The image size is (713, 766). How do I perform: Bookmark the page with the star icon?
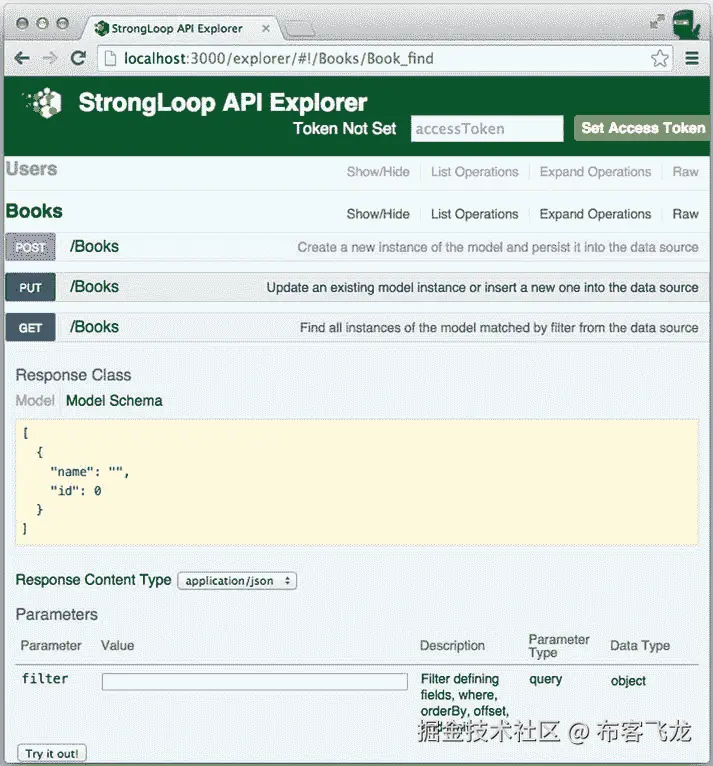coord(659,59)
